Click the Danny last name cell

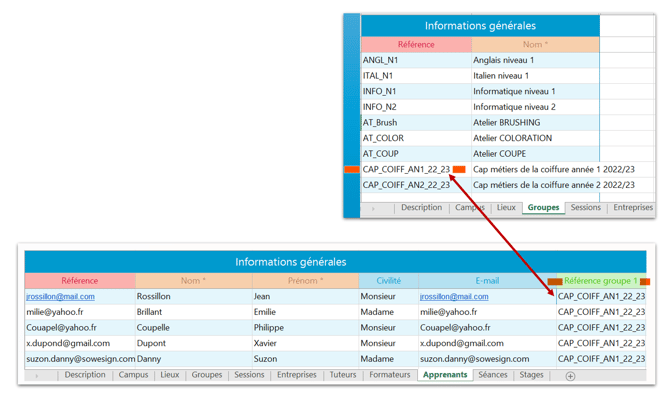tap(194, 359)
